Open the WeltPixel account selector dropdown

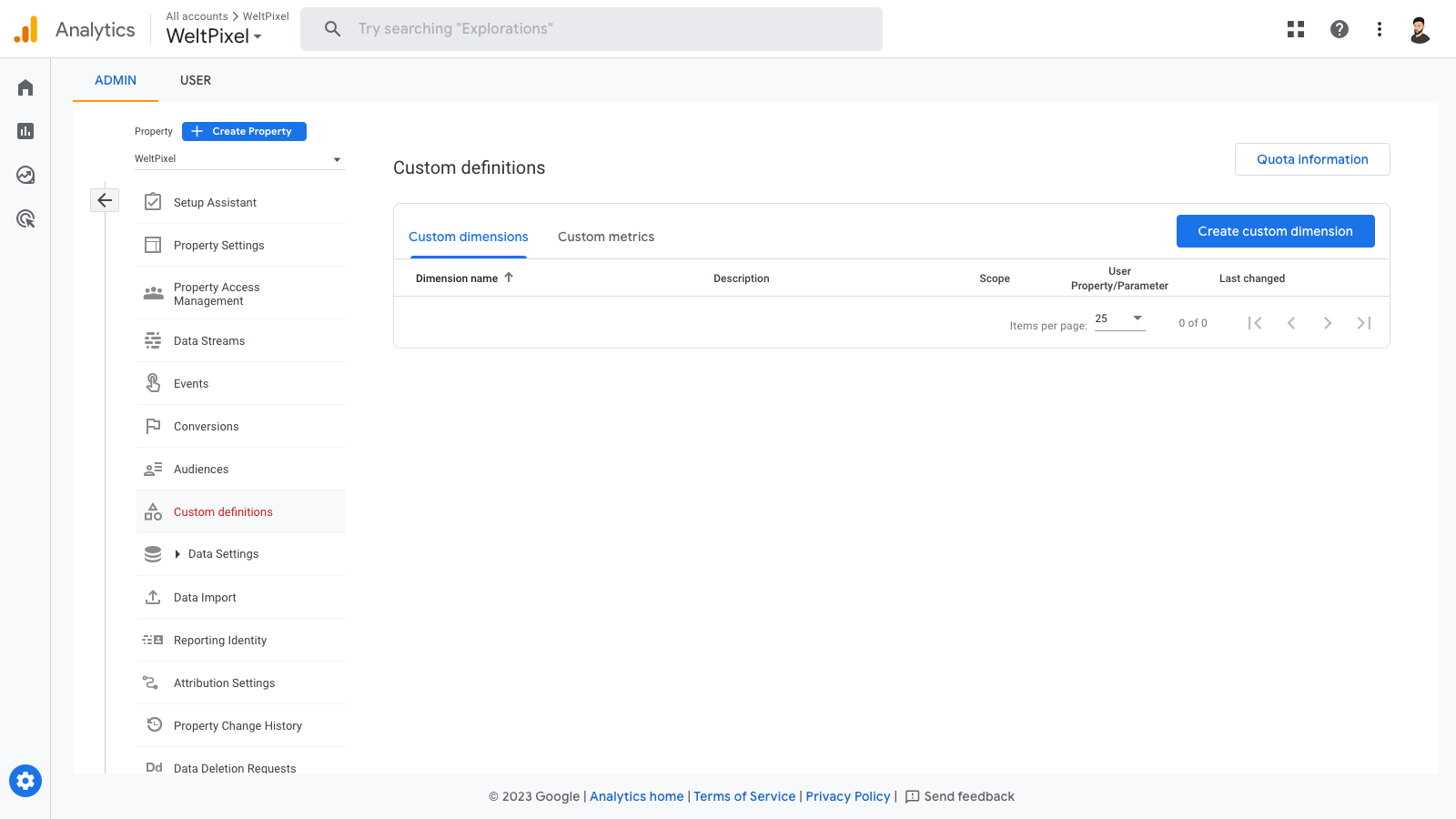pos(215,35)
